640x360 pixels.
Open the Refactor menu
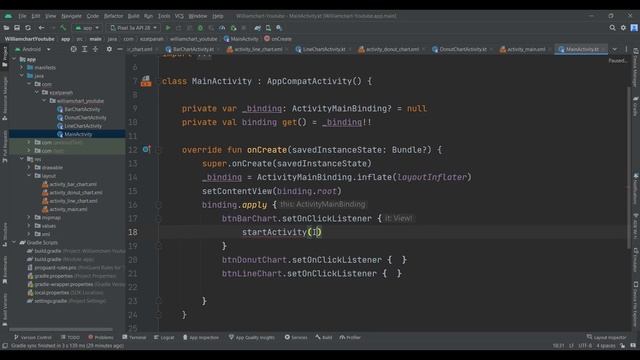coord(113,16)
